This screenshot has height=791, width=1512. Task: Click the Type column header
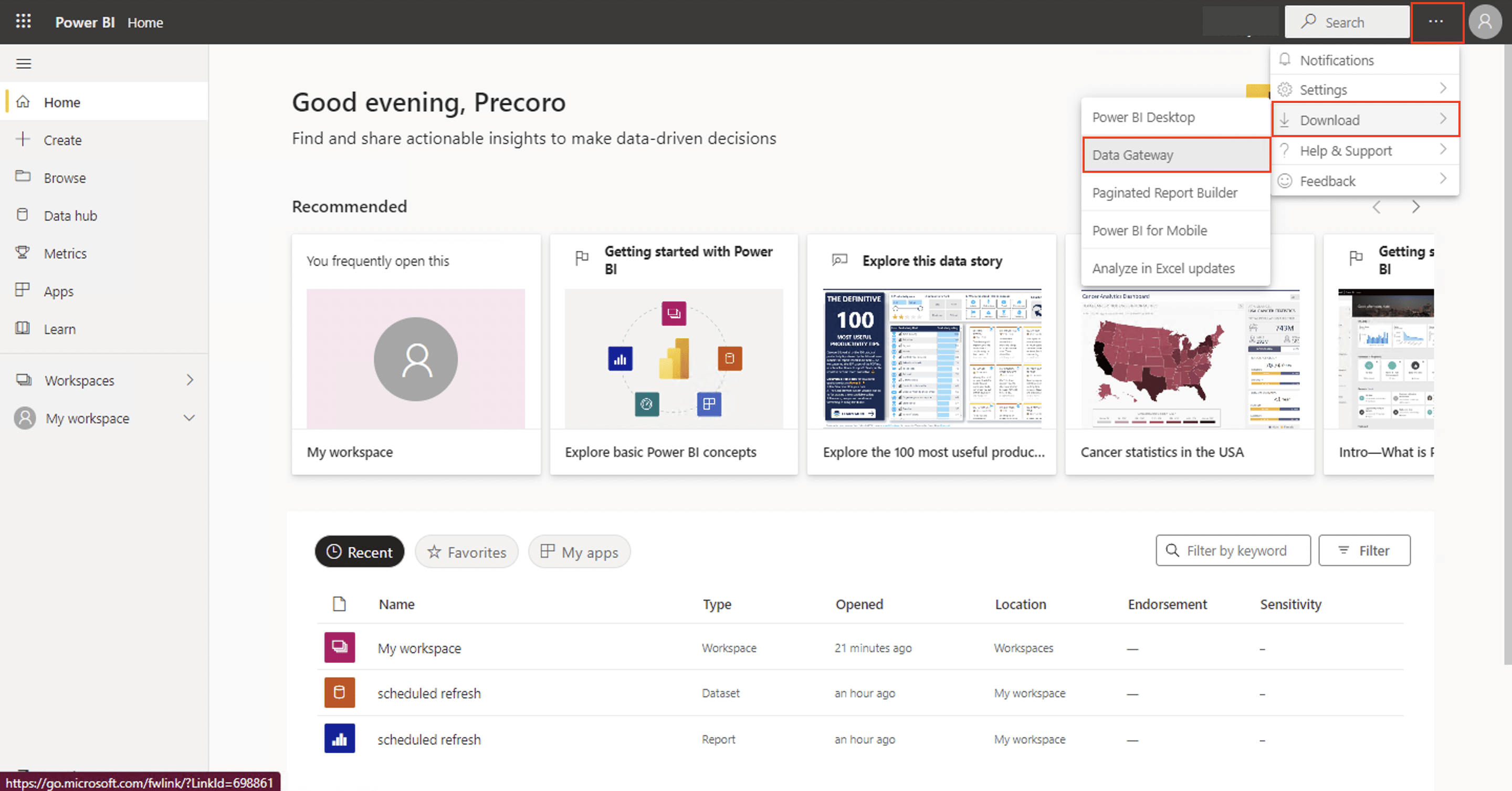717,603
